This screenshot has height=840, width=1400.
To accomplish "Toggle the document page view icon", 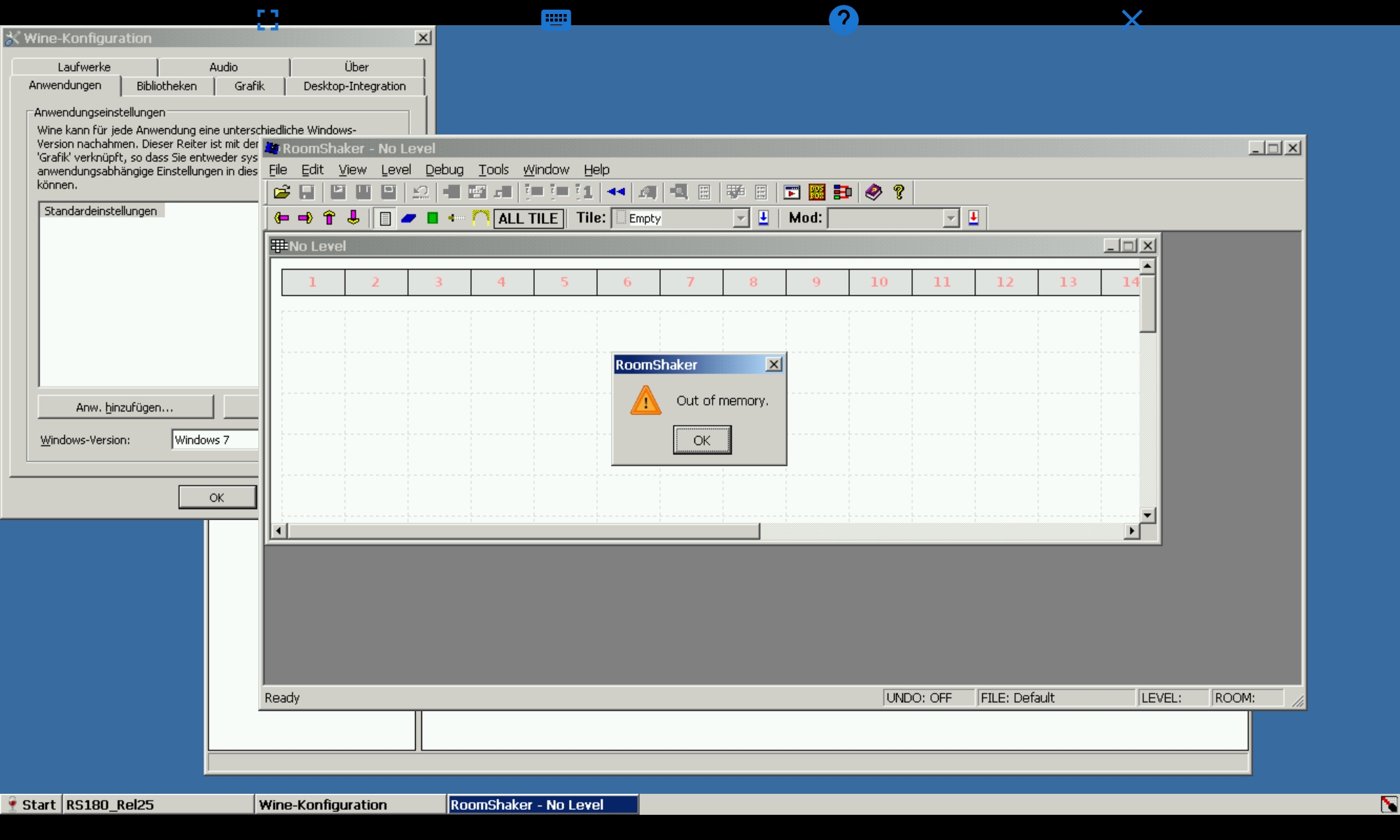I will tap(385, 218).
